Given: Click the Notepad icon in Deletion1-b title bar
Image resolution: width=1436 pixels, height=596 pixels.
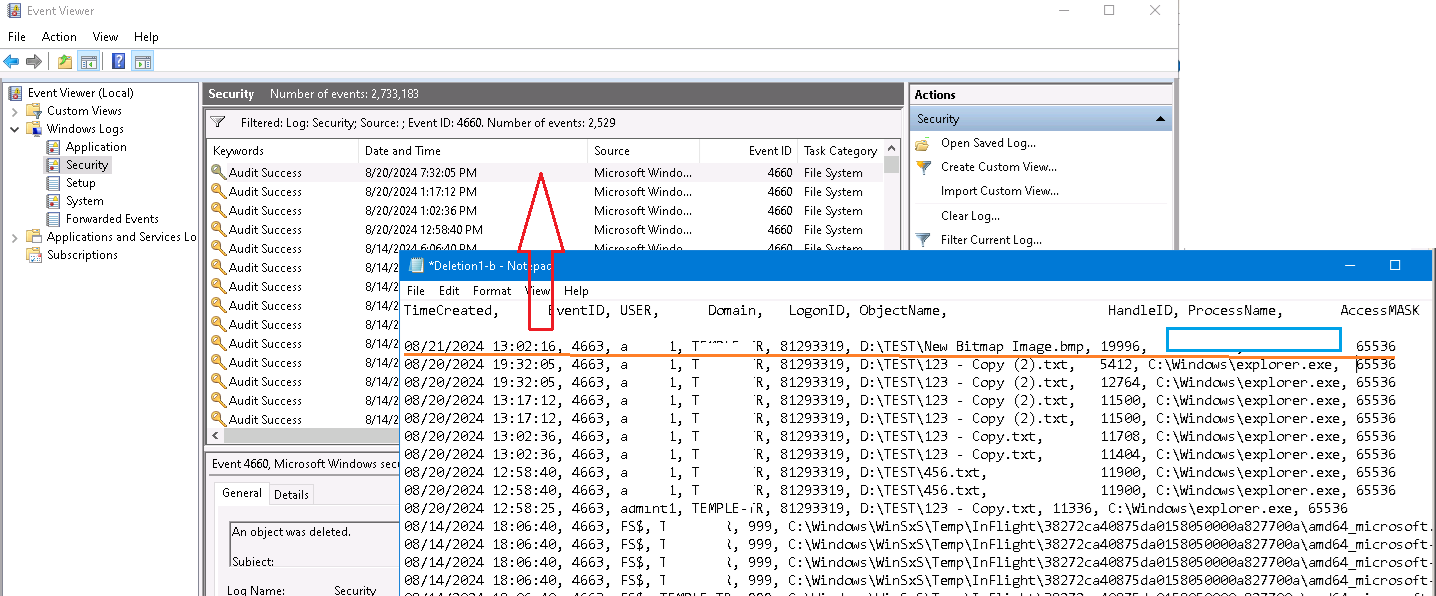Looking at the screenshot, I should coord(416,265).
